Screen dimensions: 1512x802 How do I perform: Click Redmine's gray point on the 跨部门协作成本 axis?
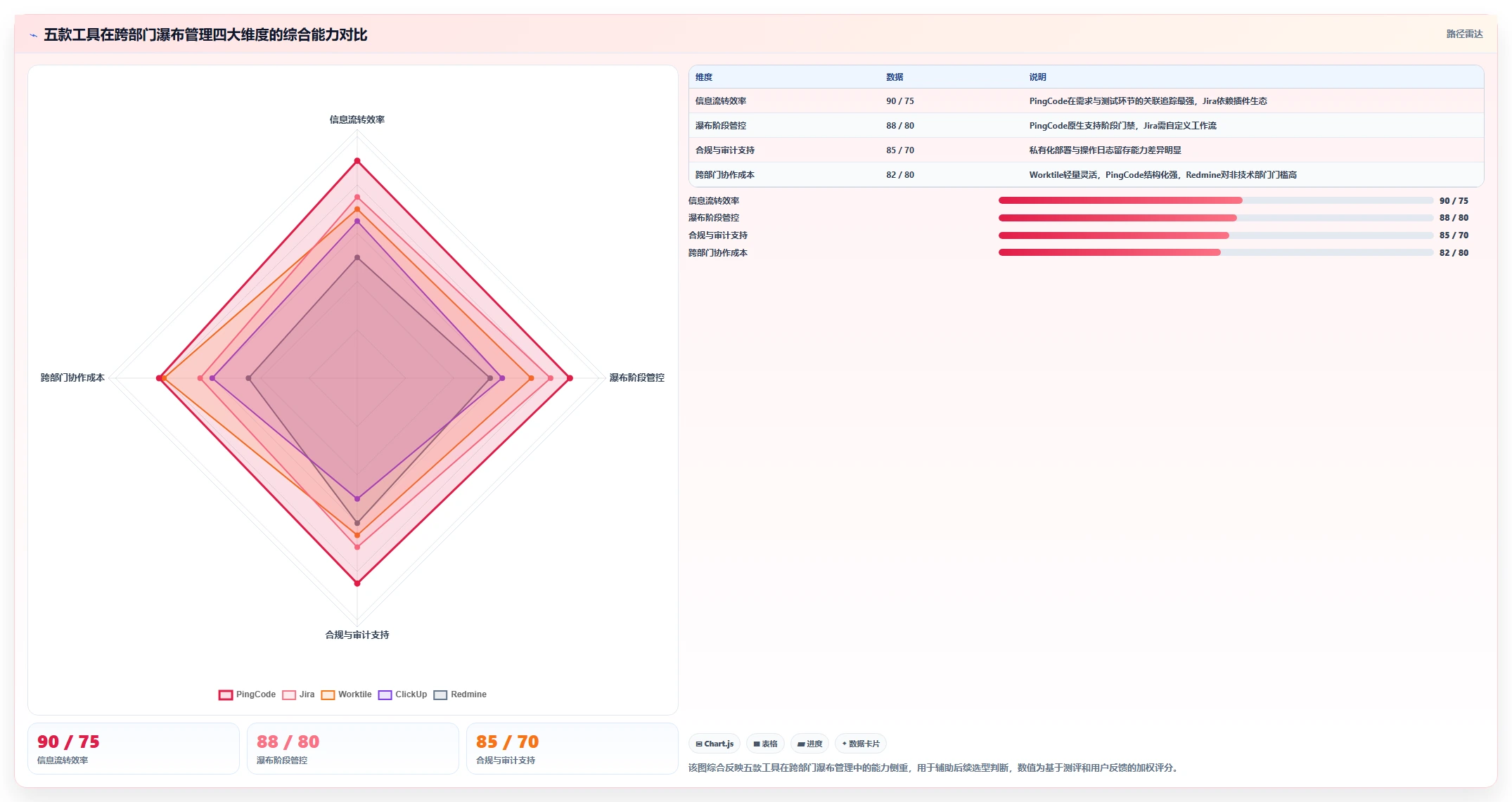(x=248, y=378)
